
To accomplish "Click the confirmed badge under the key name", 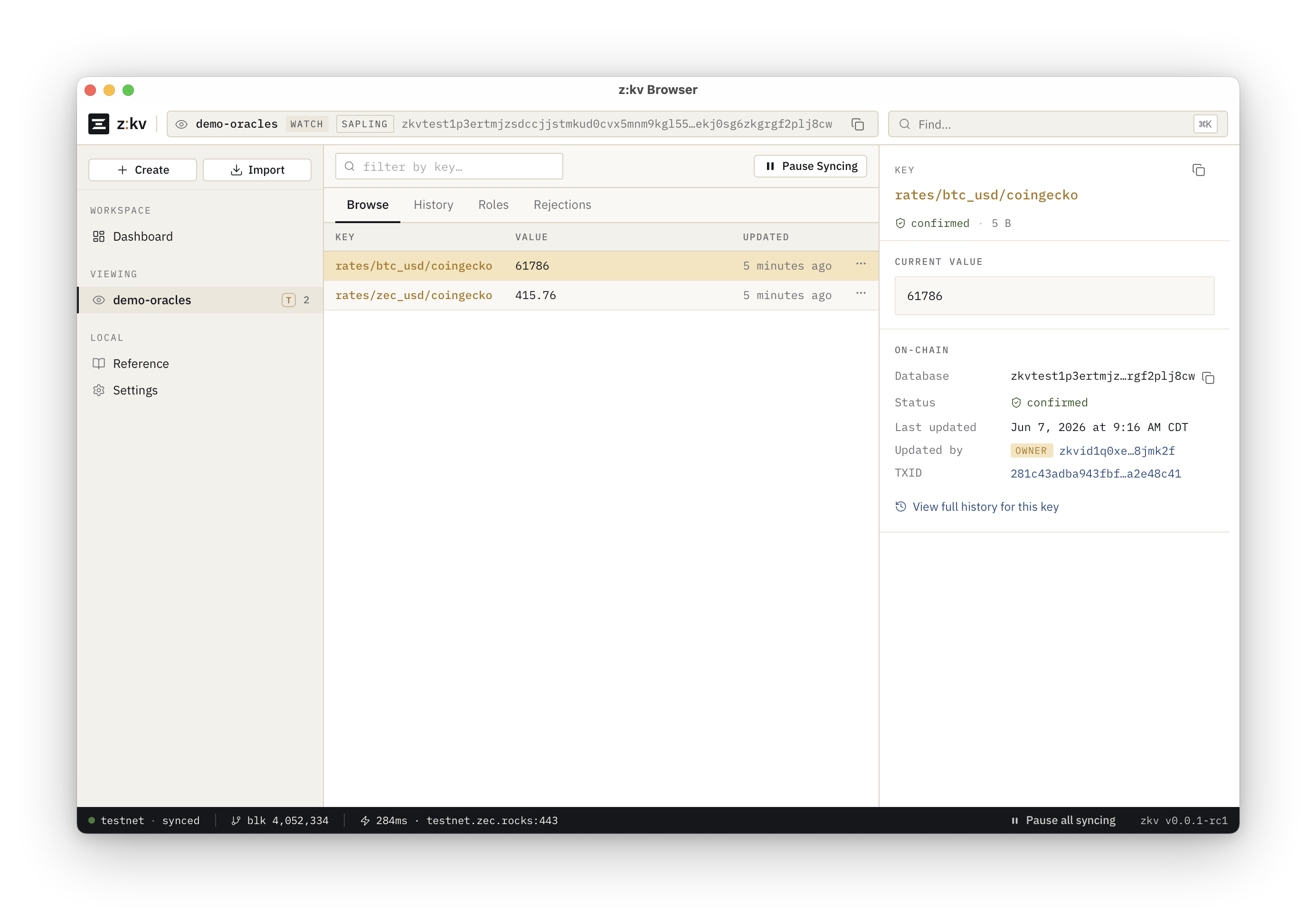I will point(933,224).
